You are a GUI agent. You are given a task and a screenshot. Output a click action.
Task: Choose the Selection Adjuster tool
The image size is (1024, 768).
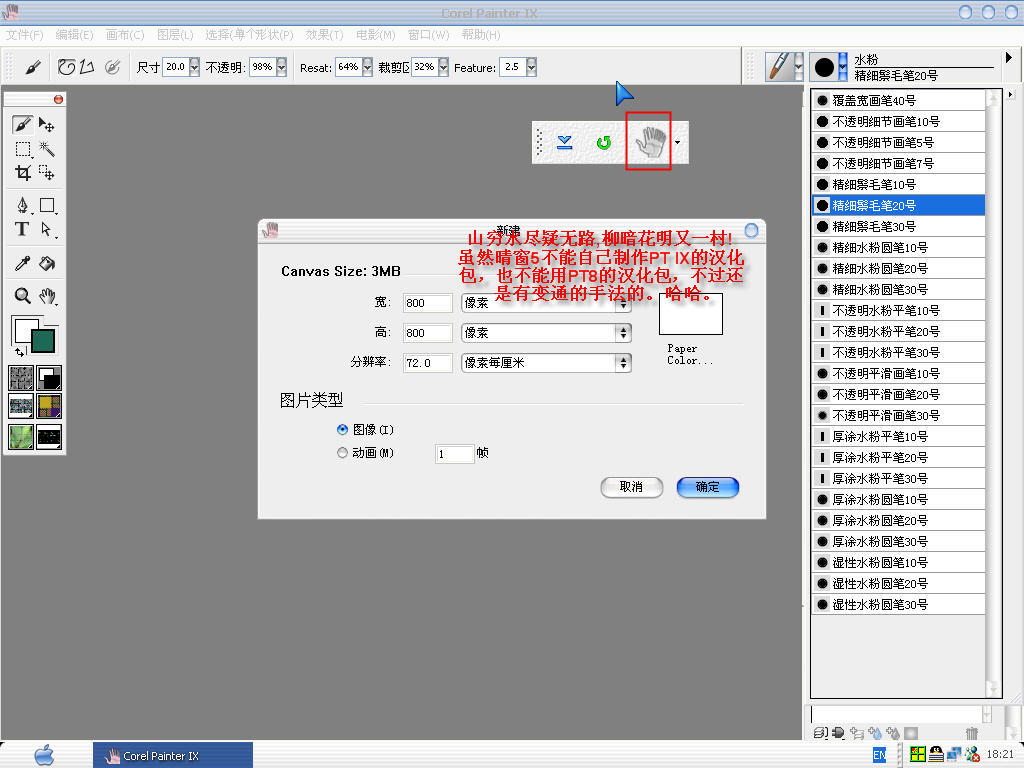coord(46,172)
